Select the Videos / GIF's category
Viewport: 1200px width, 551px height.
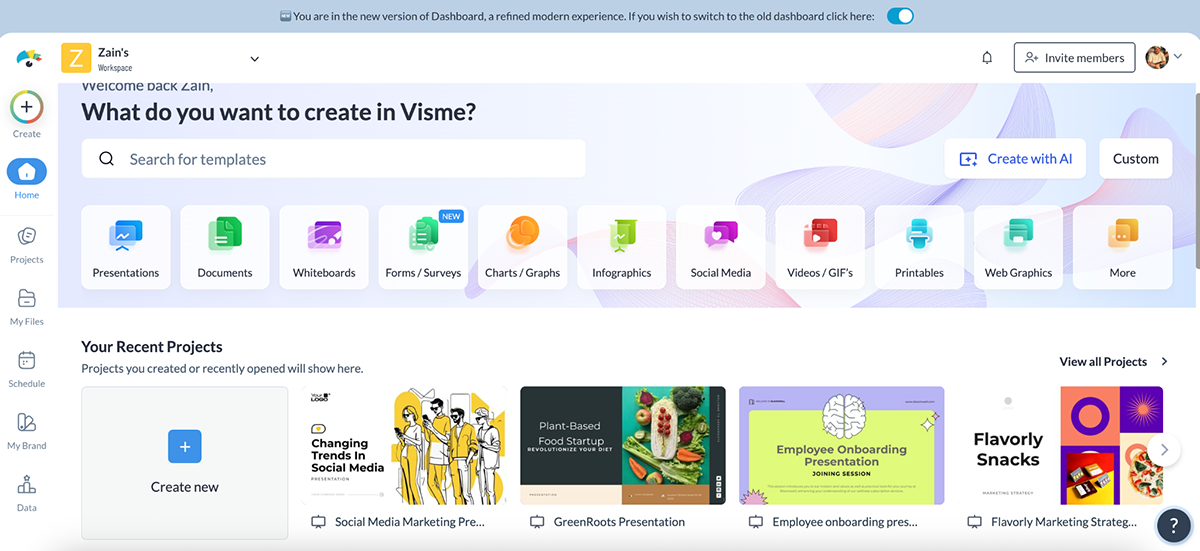tap(820, 247)
